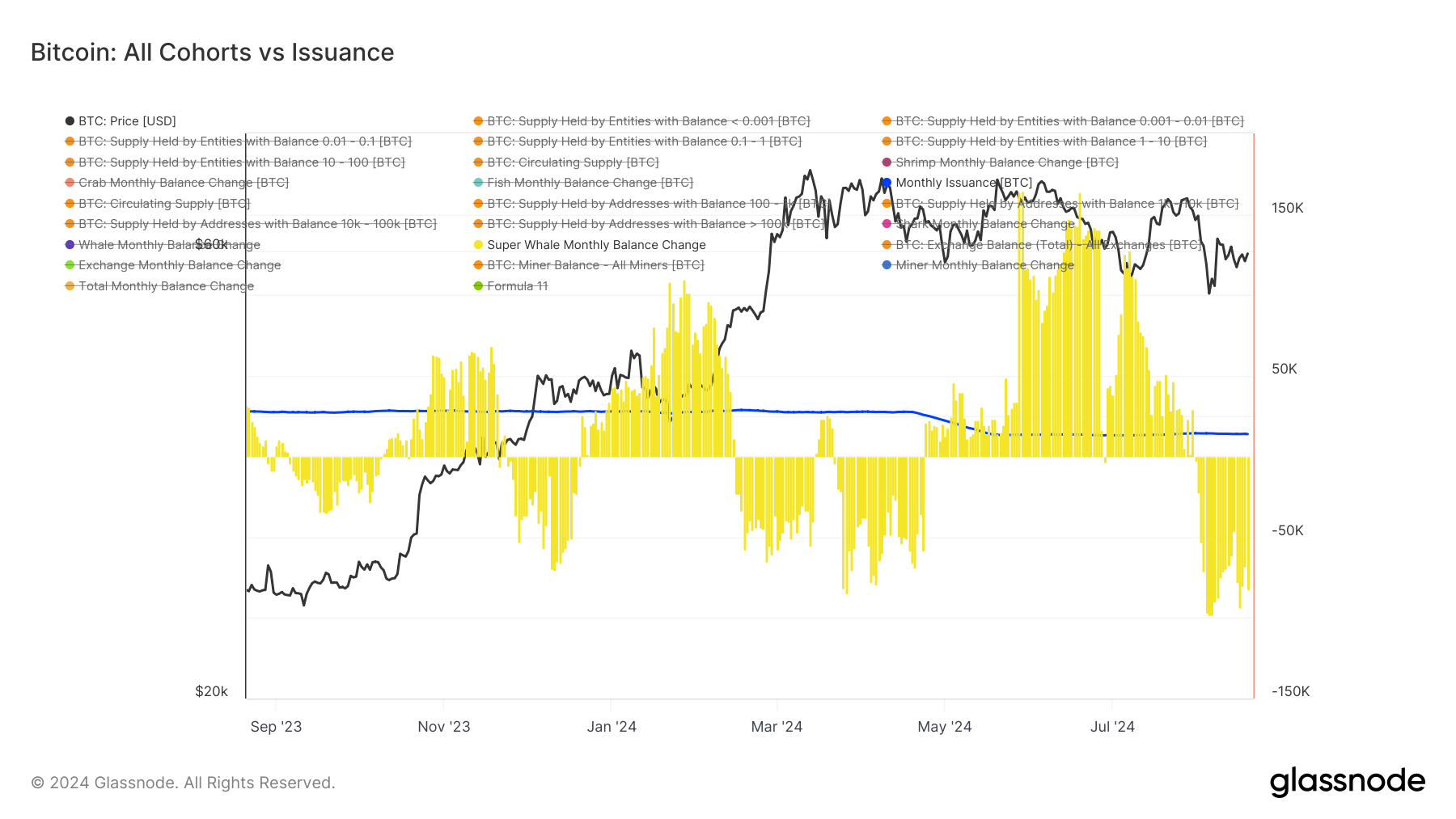
Task: Select the Jan '24 x-axis label
Action: 612,727
